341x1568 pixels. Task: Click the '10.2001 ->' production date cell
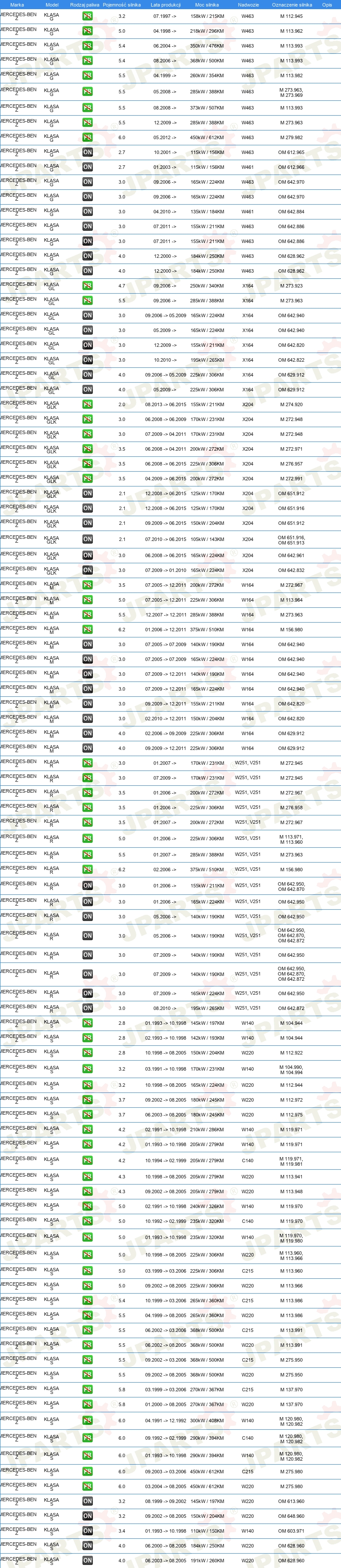165,152
